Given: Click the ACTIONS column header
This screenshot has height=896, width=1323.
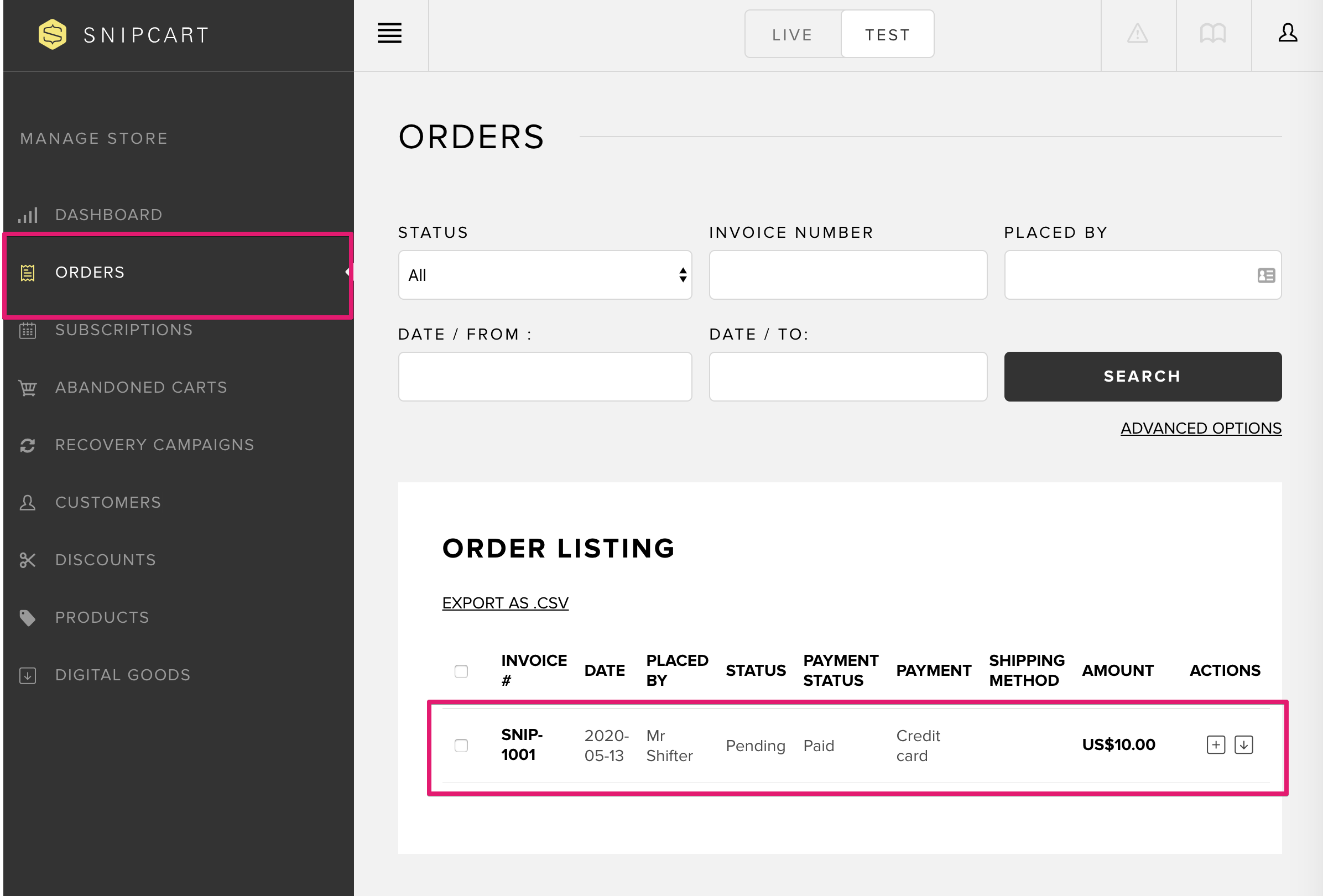Looking at the screenshot, I should click(1225, 670).
